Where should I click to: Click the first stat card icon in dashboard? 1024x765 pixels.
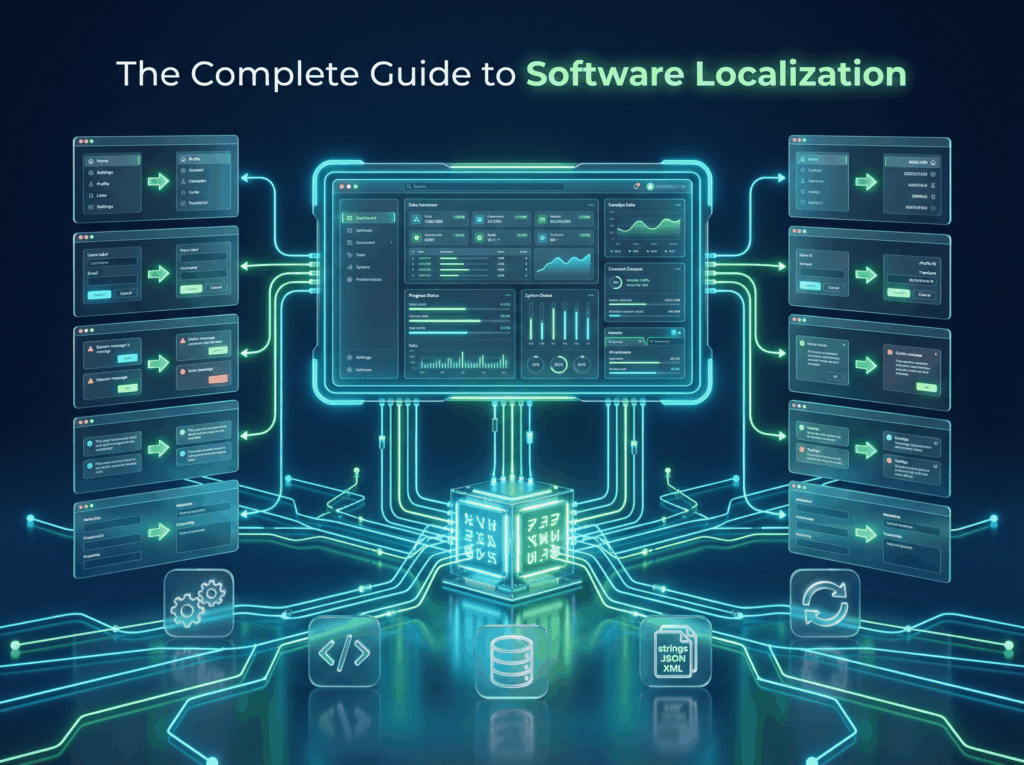[417, 219]
